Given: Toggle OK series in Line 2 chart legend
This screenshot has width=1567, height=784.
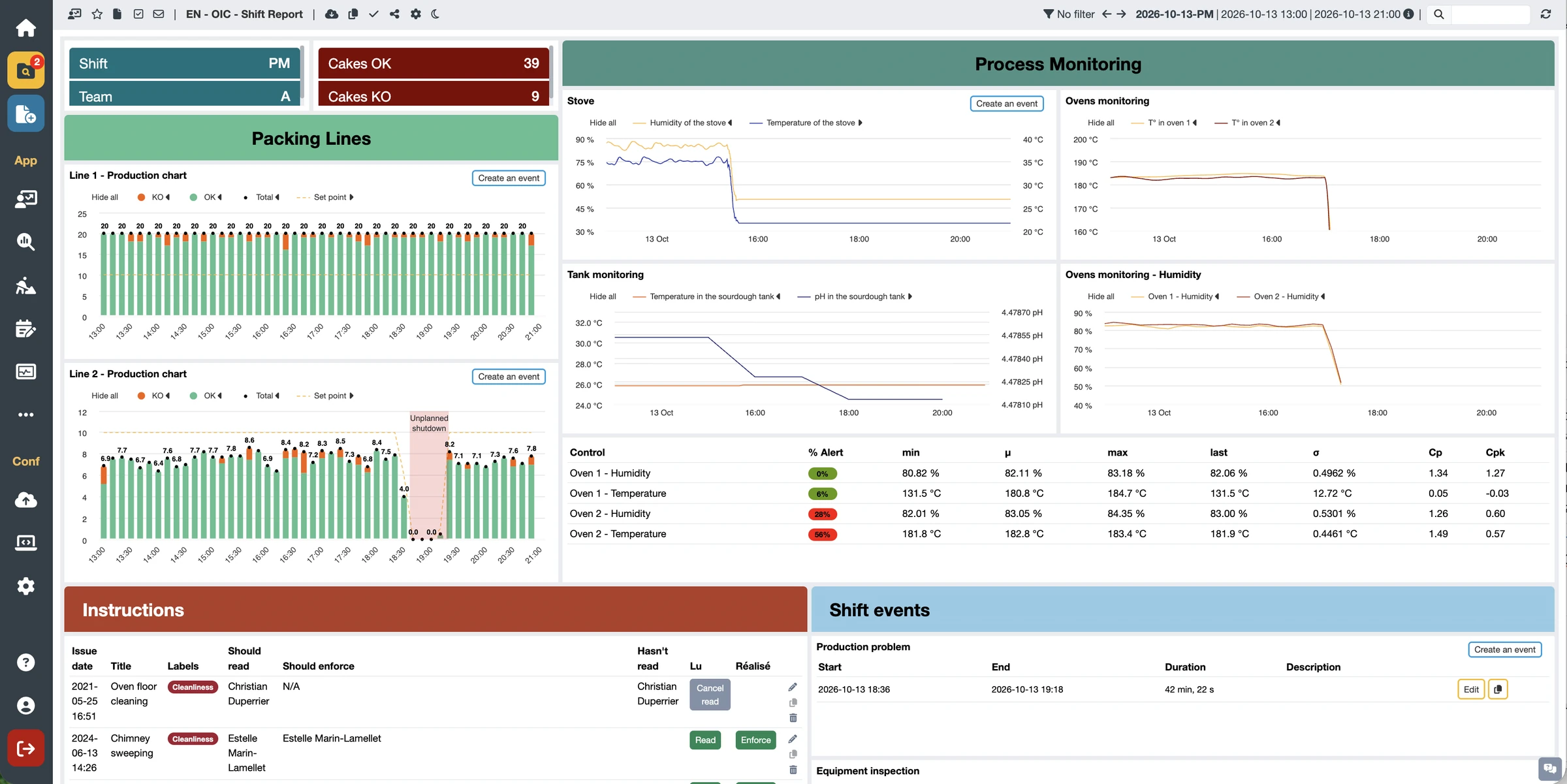Looking at the screenshot, I should pyautogui.click(x=206, y=396).
